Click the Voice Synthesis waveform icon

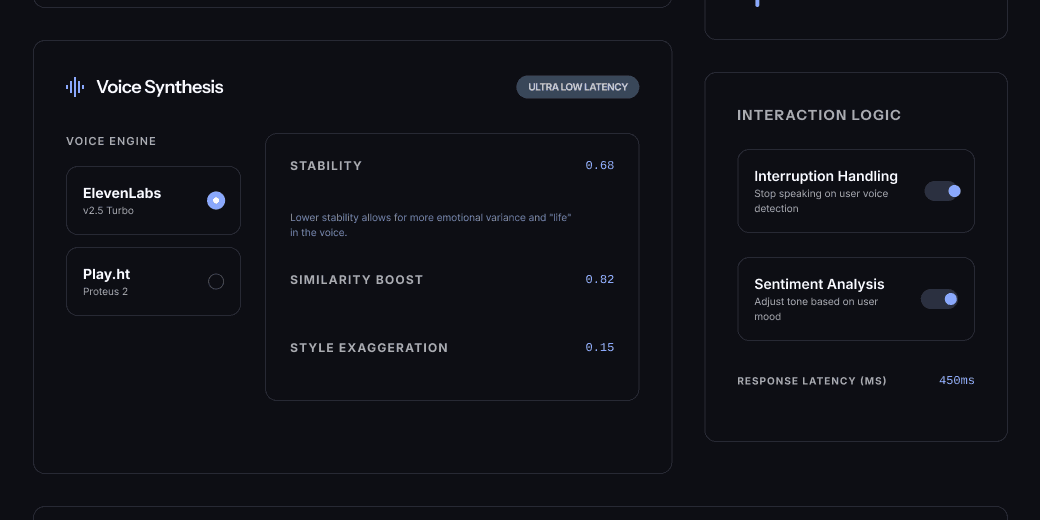(75, 87)
